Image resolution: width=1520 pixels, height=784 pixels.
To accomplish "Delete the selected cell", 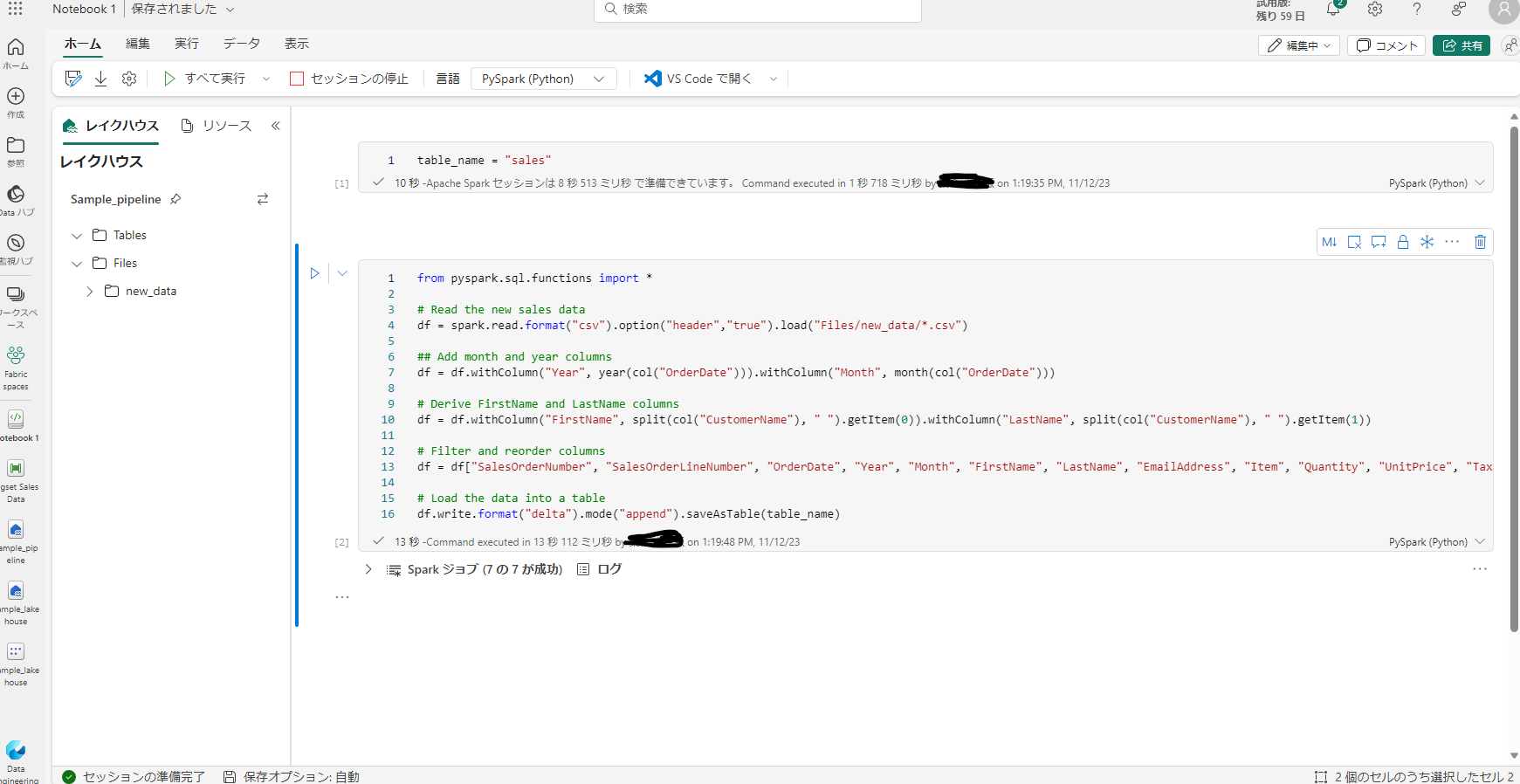I will pos(1481,242).
